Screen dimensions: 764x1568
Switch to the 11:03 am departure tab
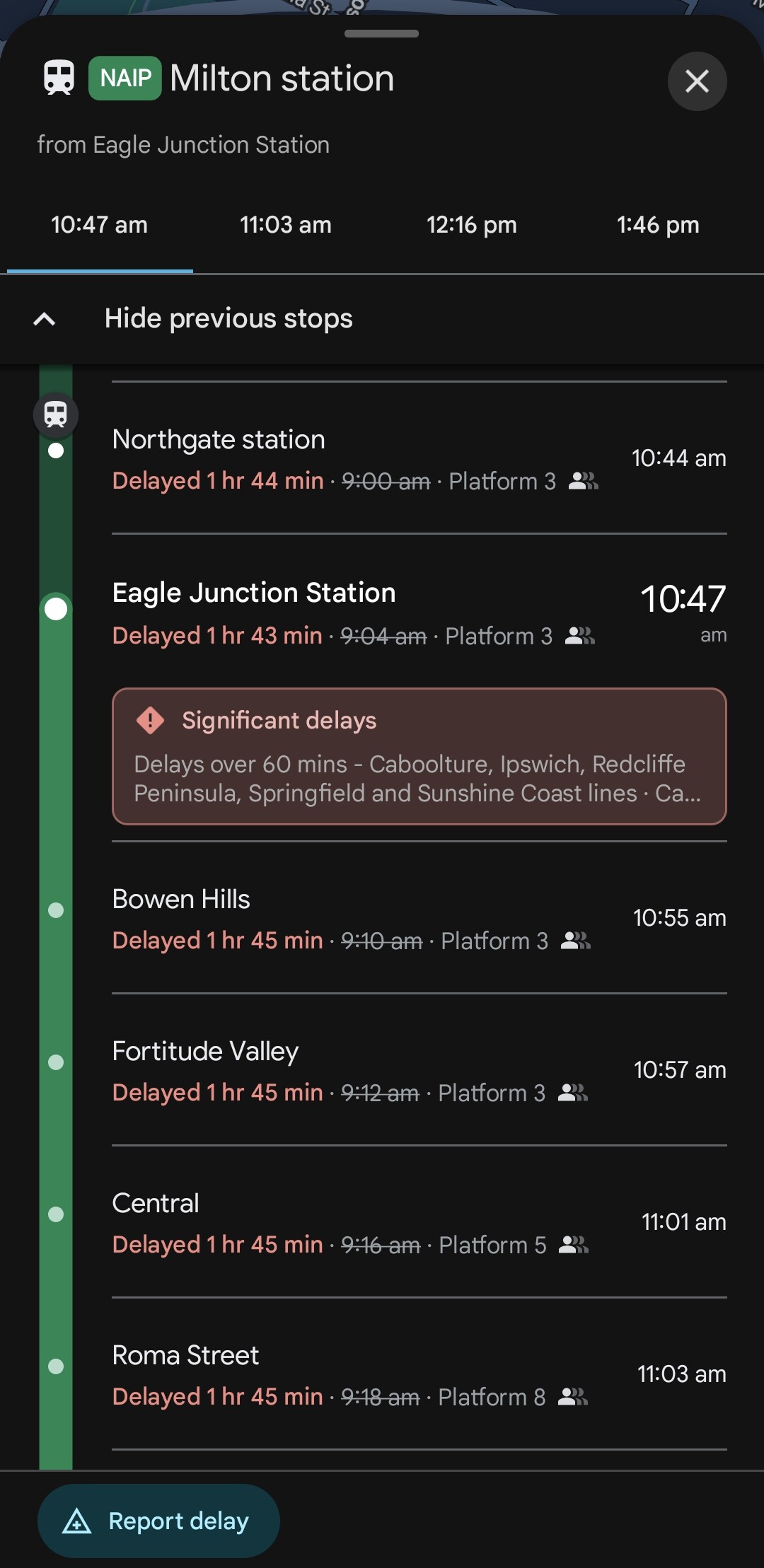pyautogui.click(x=286, y=225)
